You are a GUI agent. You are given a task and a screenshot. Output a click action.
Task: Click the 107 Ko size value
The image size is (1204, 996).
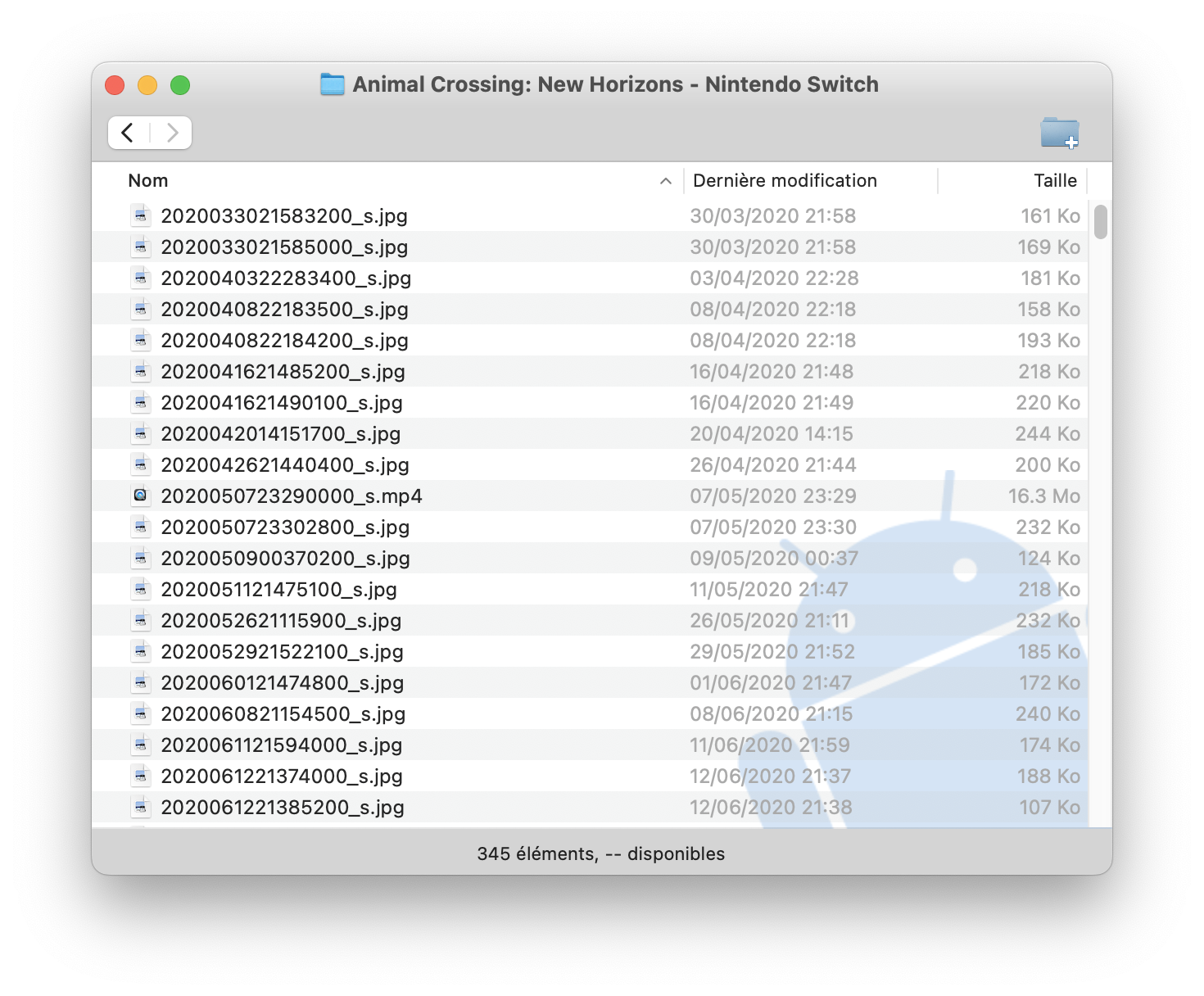[1049, 808]
